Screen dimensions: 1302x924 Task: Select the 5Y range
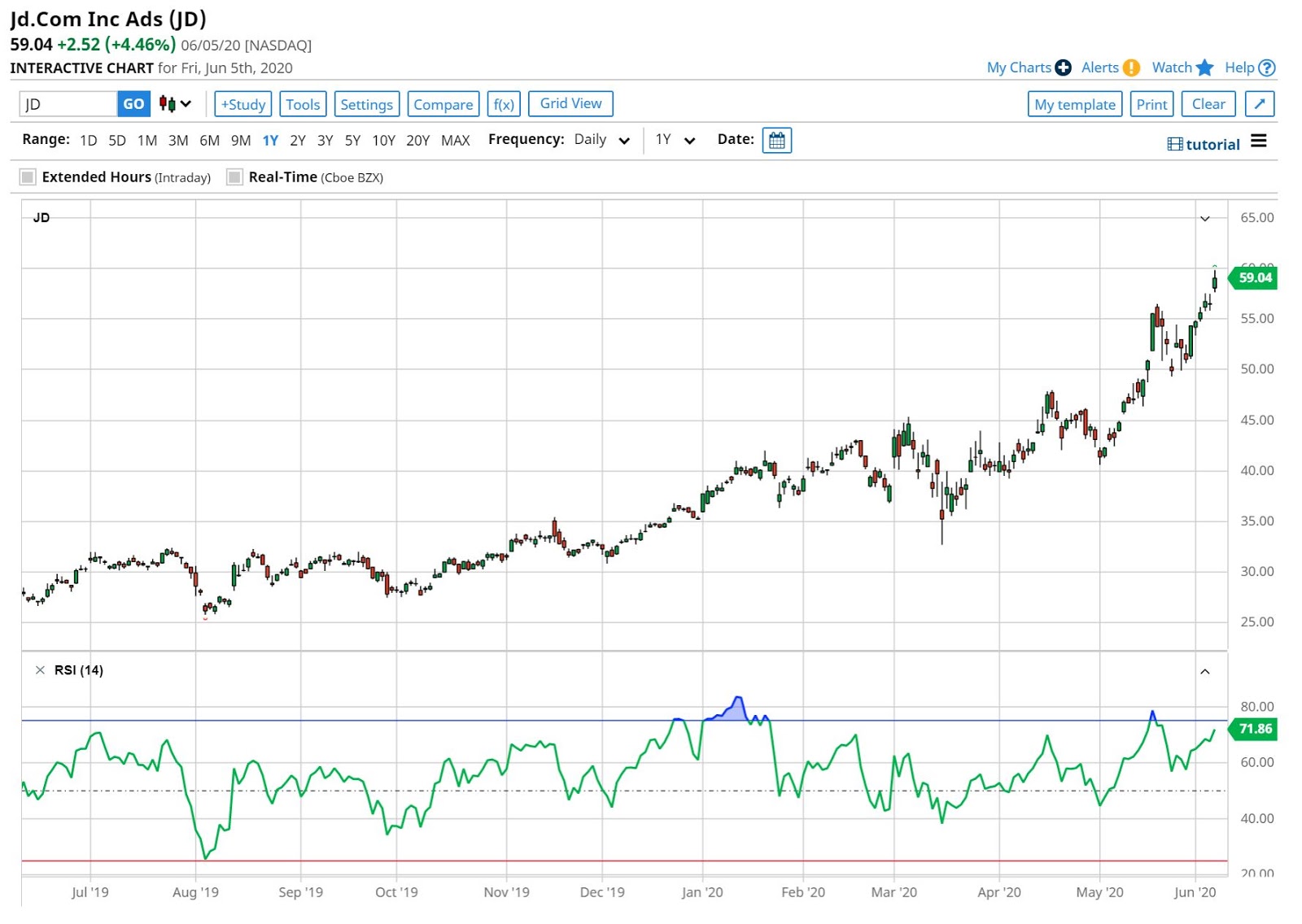point(352,141)
